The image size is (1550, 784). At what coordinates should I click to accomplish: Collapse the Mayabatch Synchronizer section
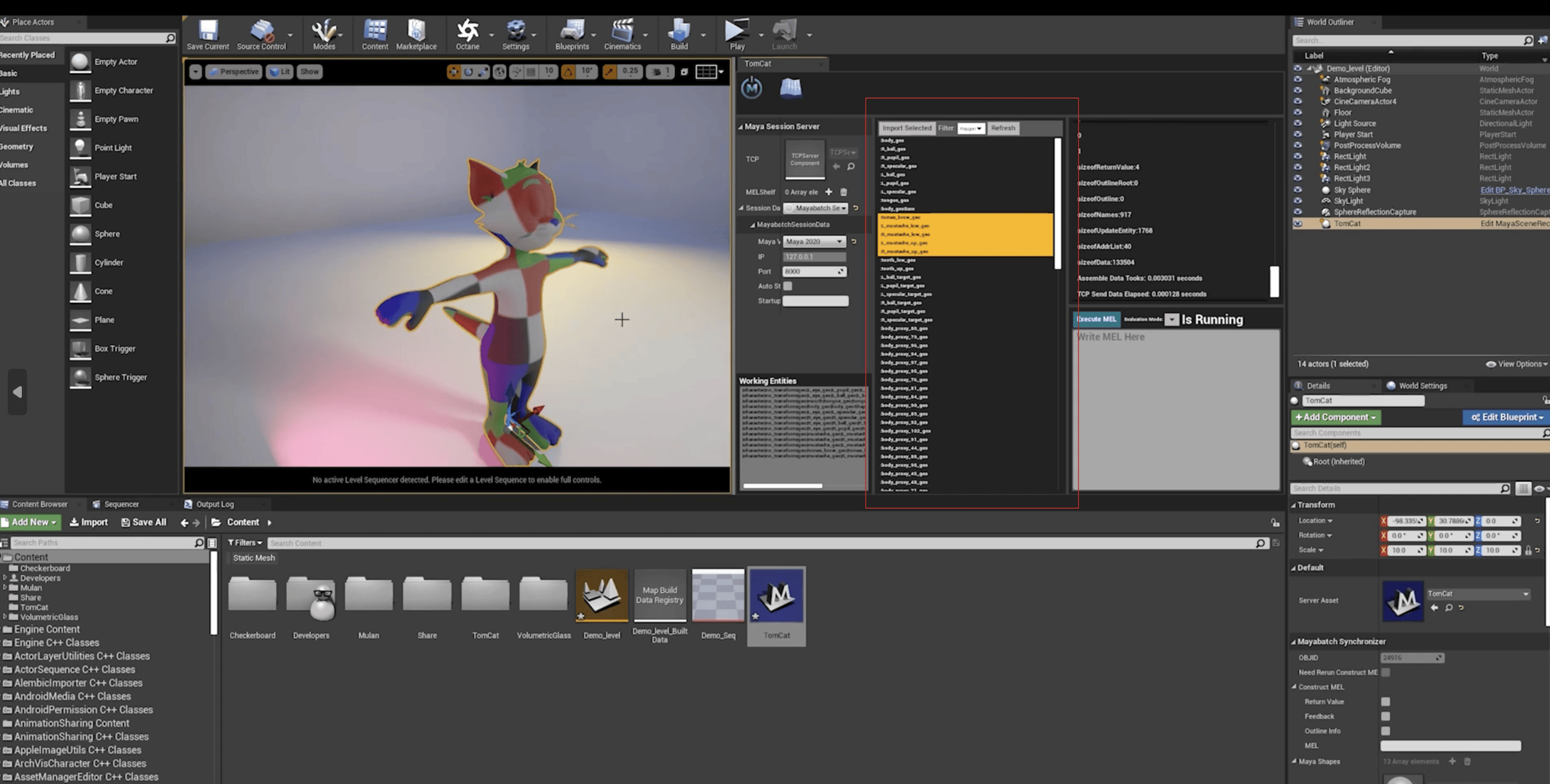pos(1293,642)
